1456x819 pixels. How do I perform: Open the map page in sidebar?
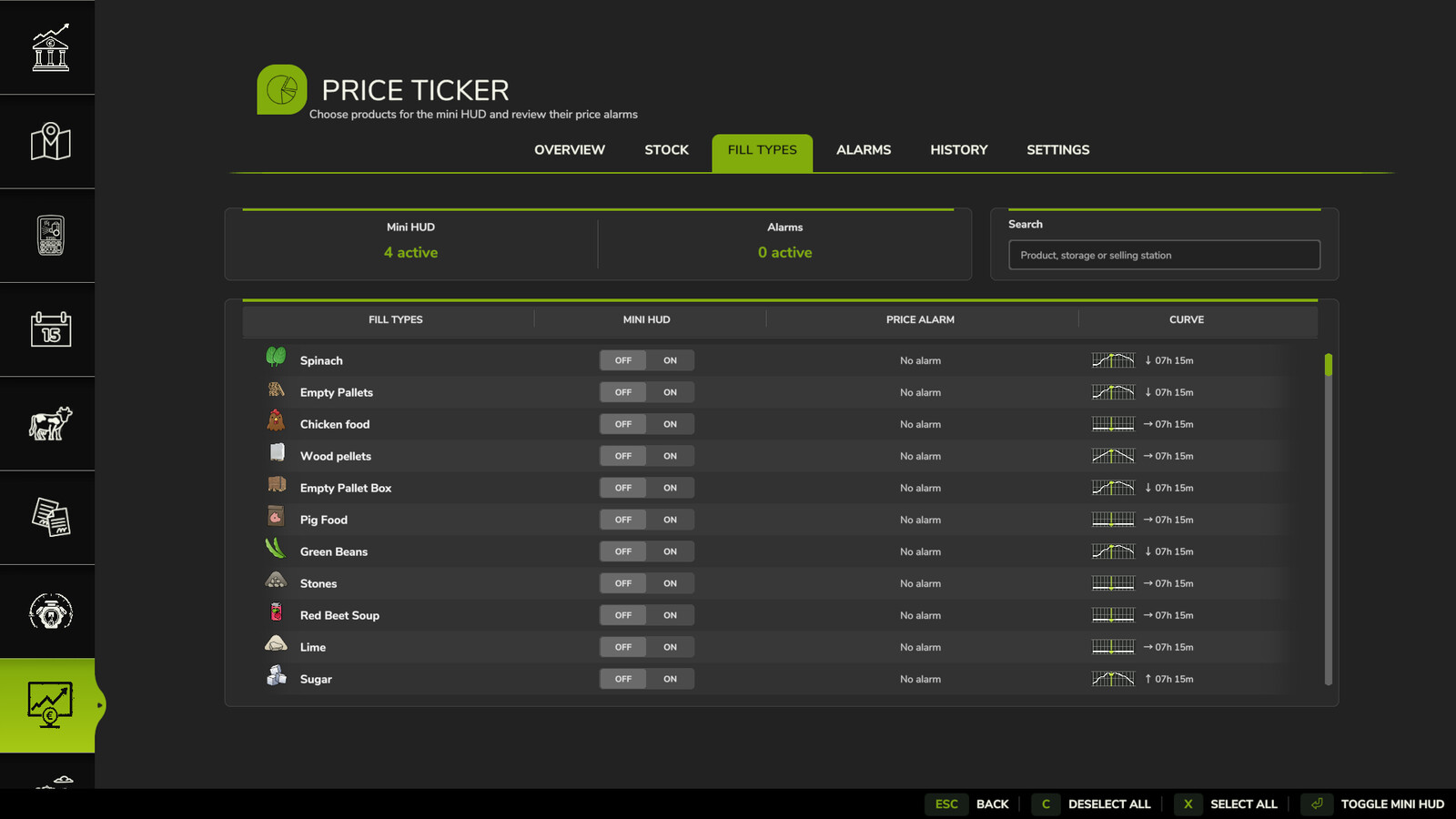50,141
